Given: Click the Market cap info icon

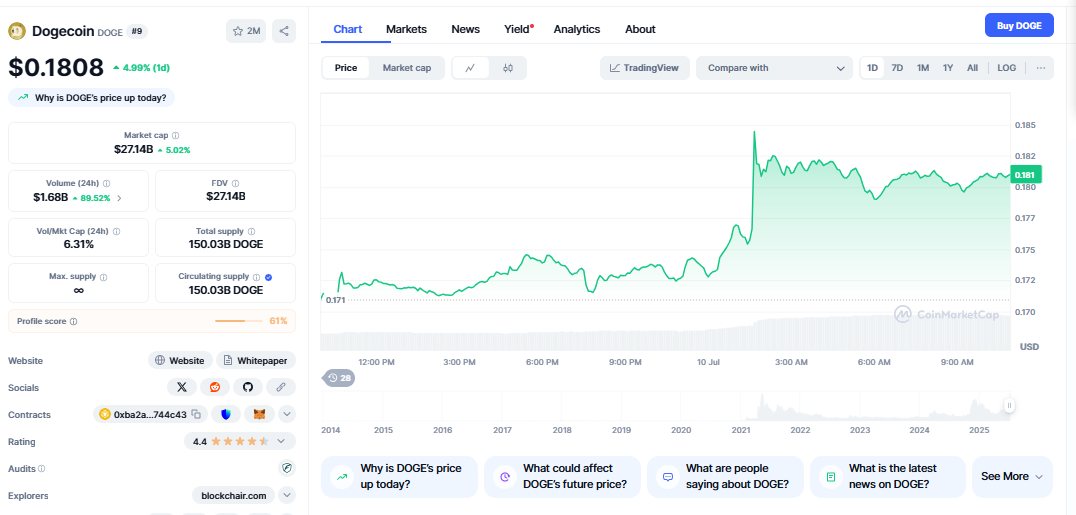Looking at the screenshot, I should 176,136.
